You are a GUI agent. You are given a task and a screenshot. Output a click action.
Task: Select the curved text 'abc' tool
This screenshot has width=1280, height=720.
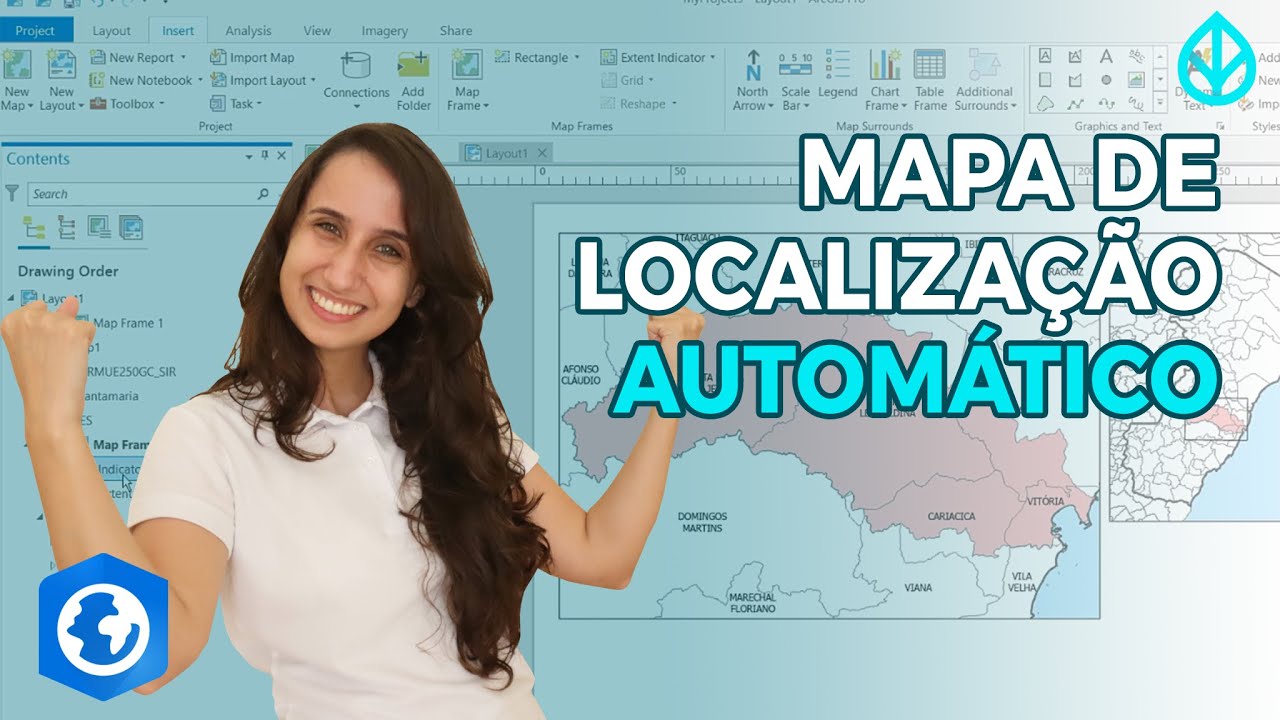[x=1136, y=56]
